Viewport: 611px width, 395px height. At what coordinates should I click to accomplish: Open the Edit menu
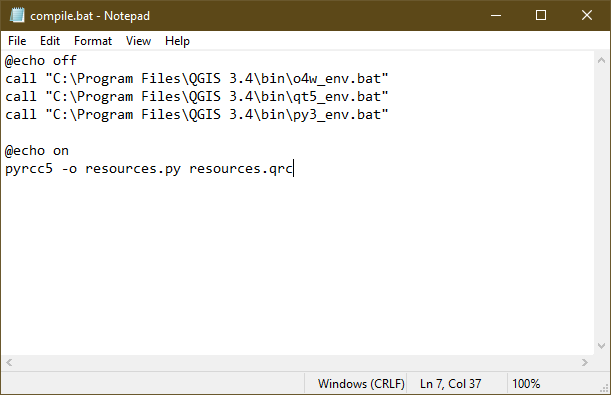tap(50, 41)
